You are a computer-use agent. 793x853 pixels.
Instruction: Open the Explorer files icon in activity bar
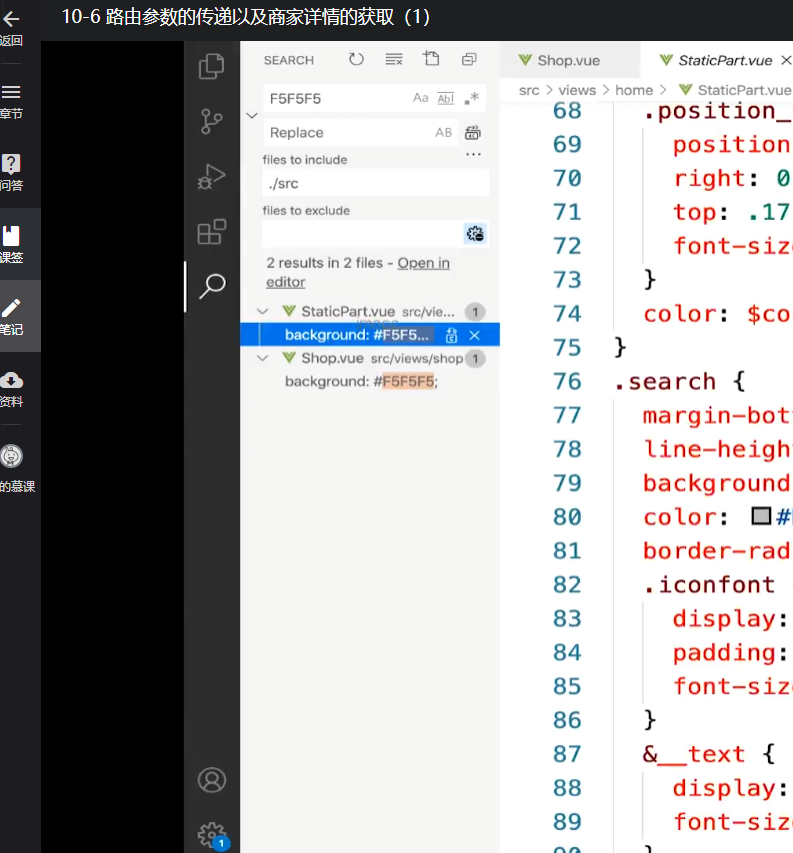pos(212,66)
